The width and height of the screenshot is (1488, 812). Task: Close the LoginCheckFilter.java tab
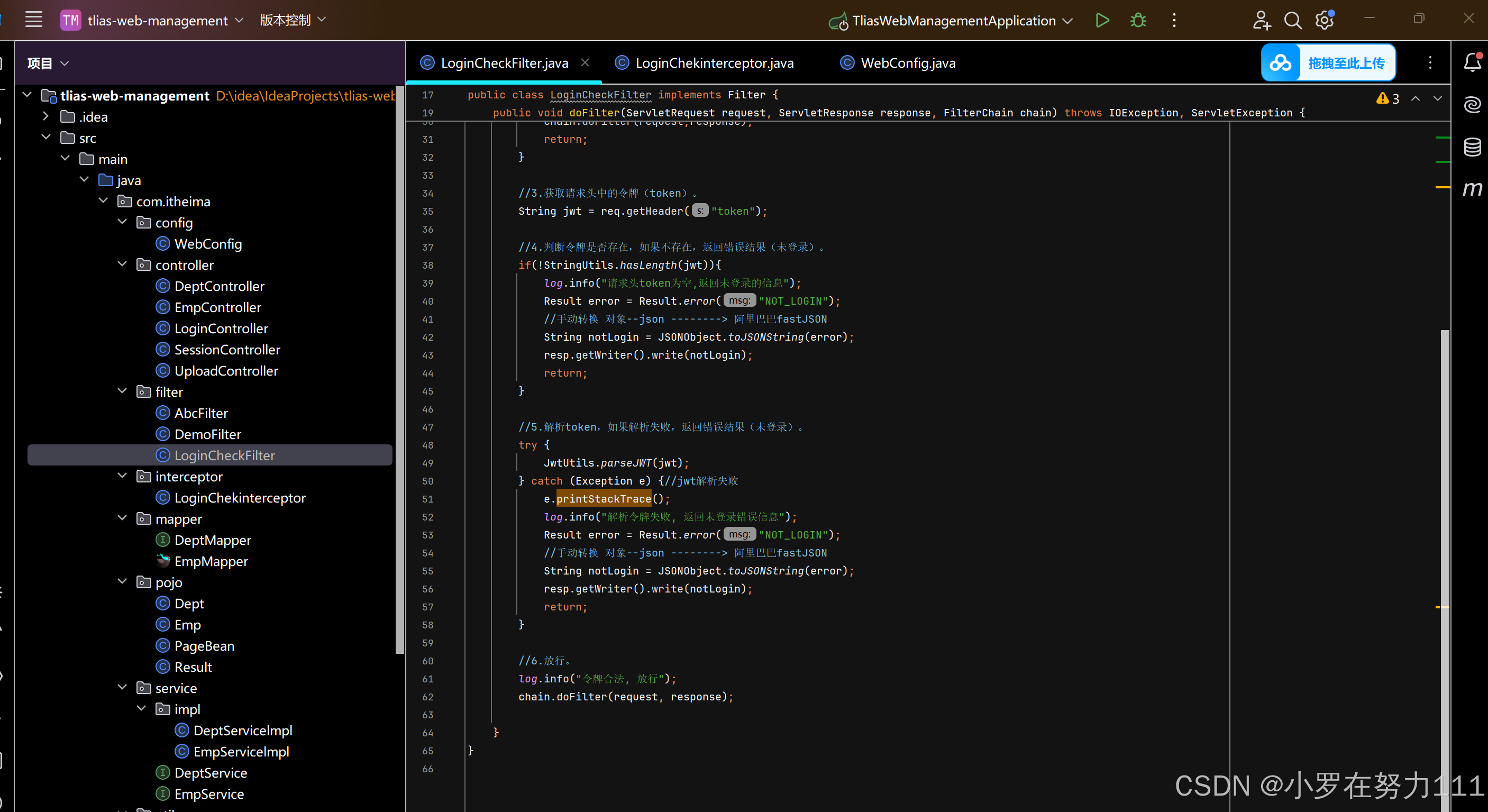(585, 62)
